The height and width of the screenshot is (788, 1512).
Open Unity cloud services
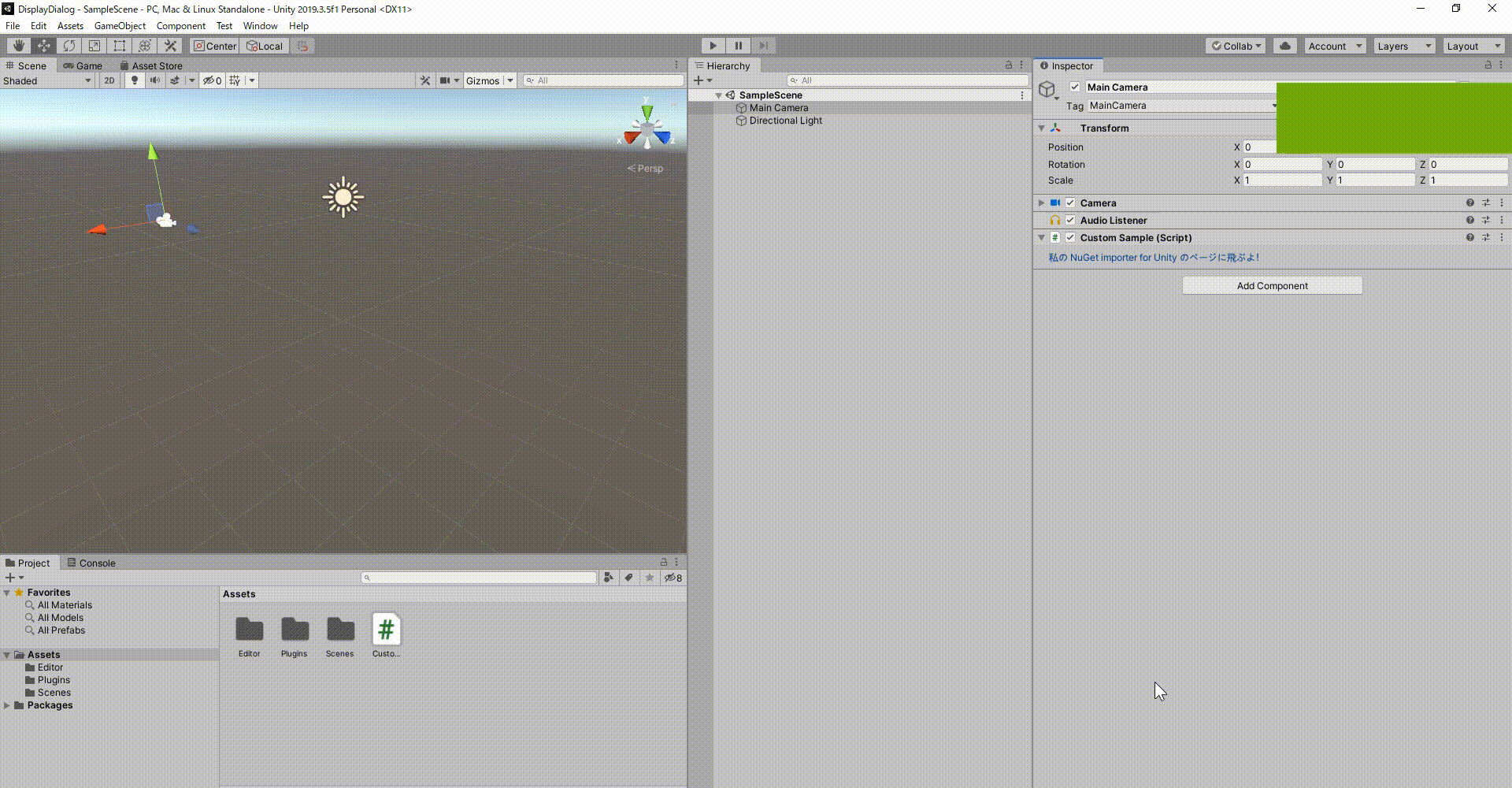[x=1284, y=46]
